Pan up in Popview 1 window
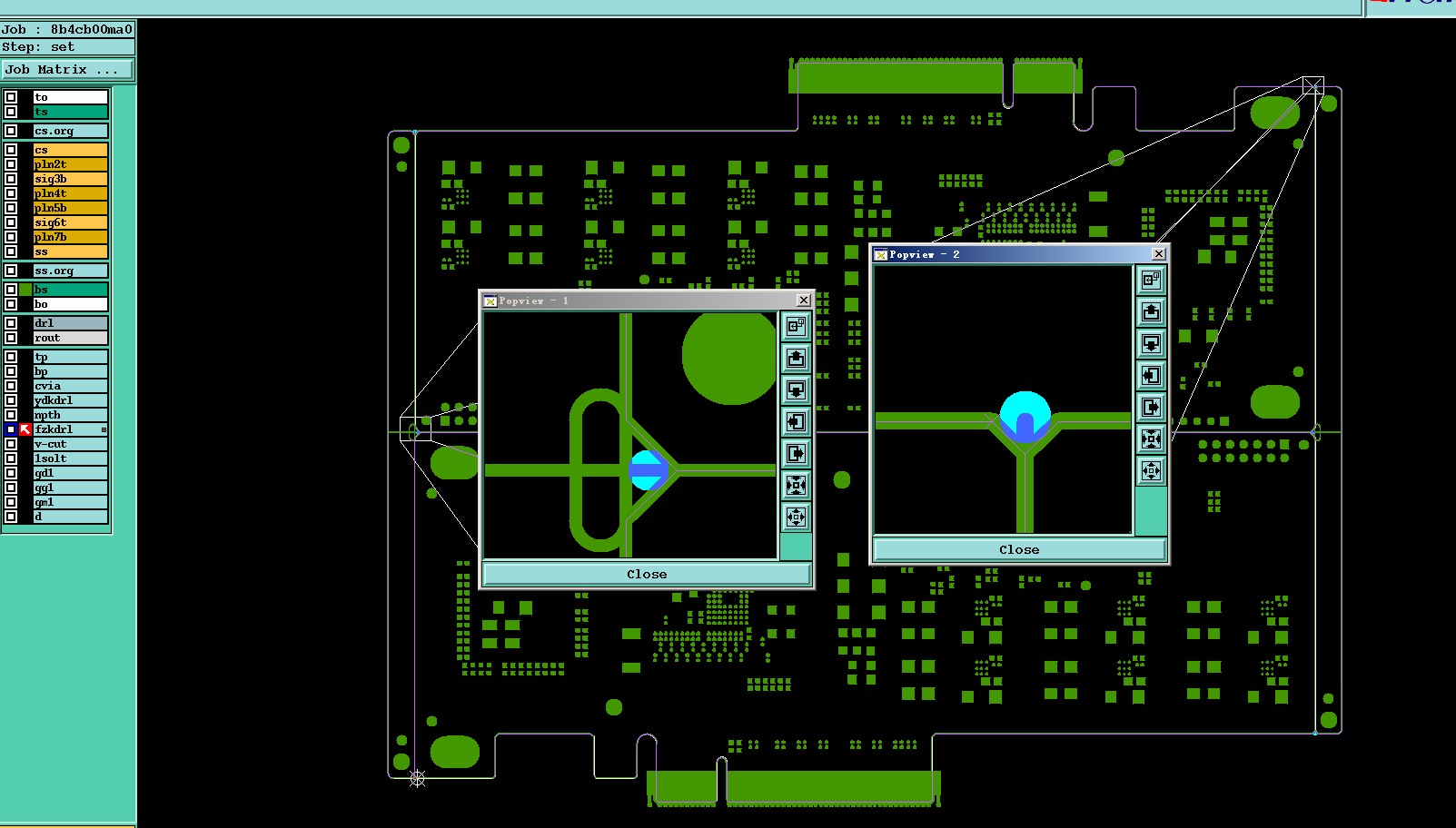 [796, 358]
